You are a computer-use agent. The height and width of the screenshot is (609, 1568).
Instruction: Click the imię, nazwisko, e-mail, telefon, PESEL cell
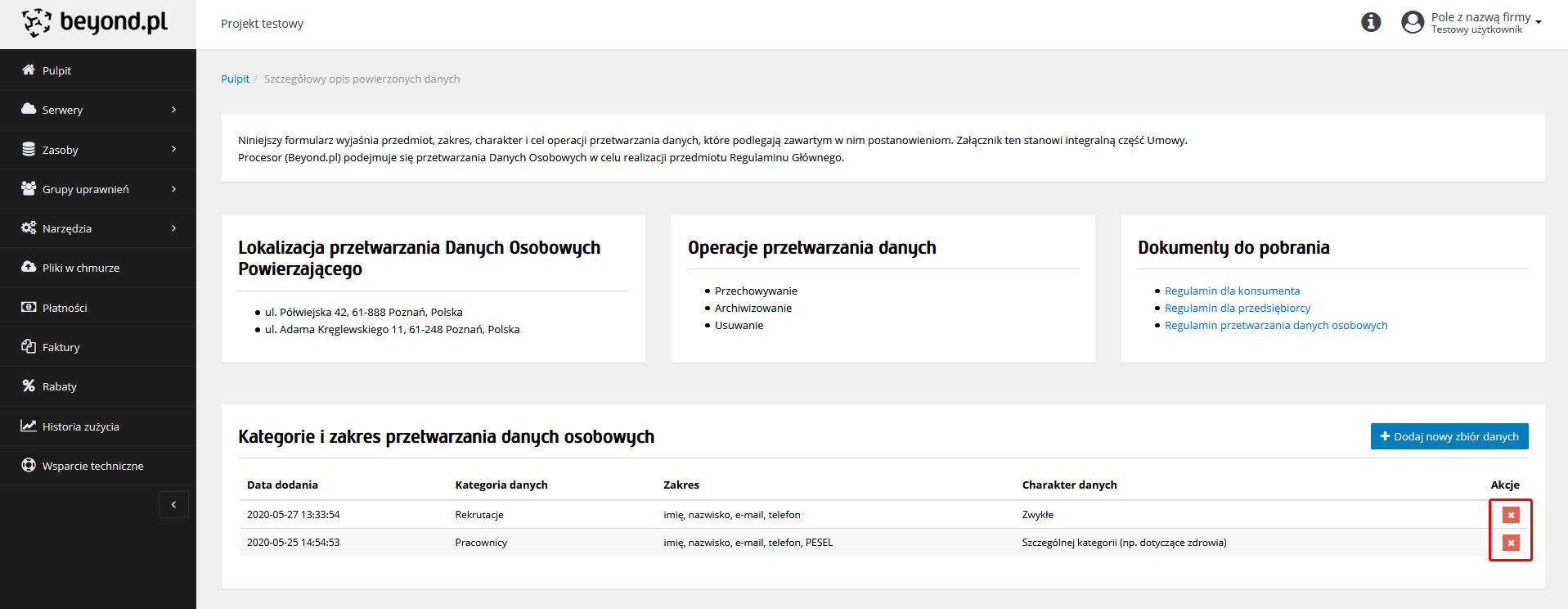(748, 543)
